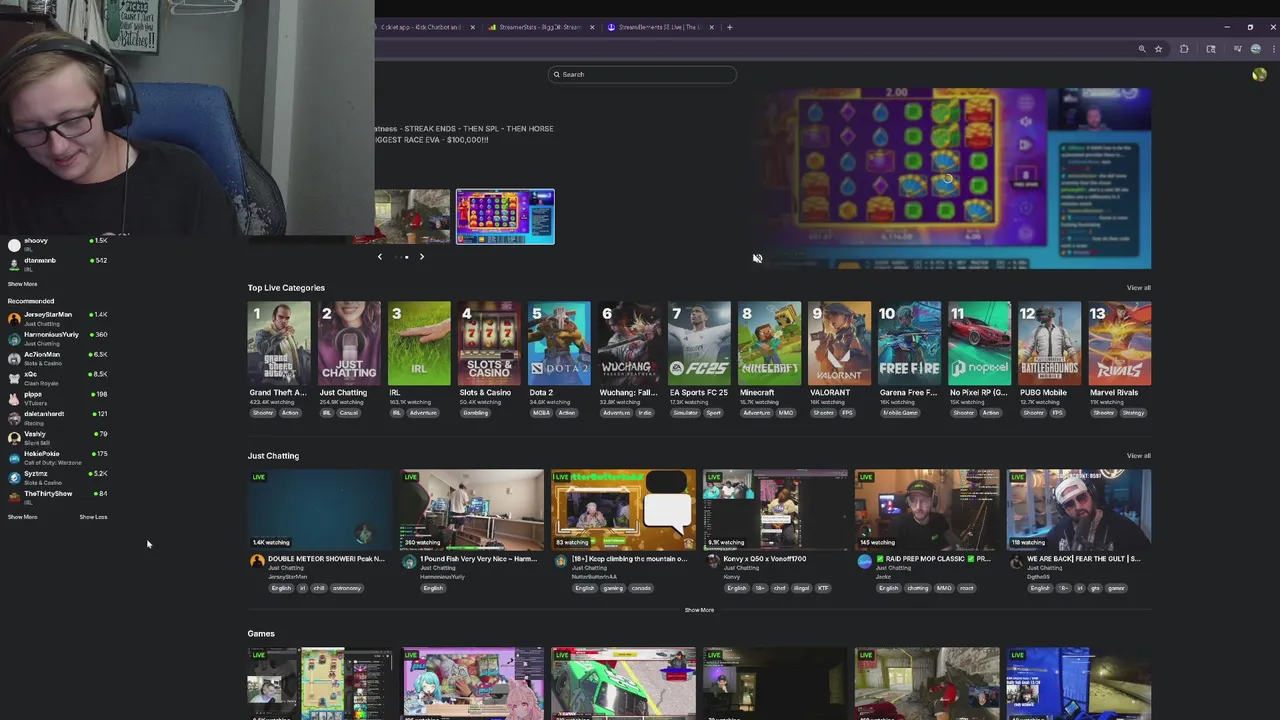Open the IRL category card

pyautogui.click(x=419, y=344)
